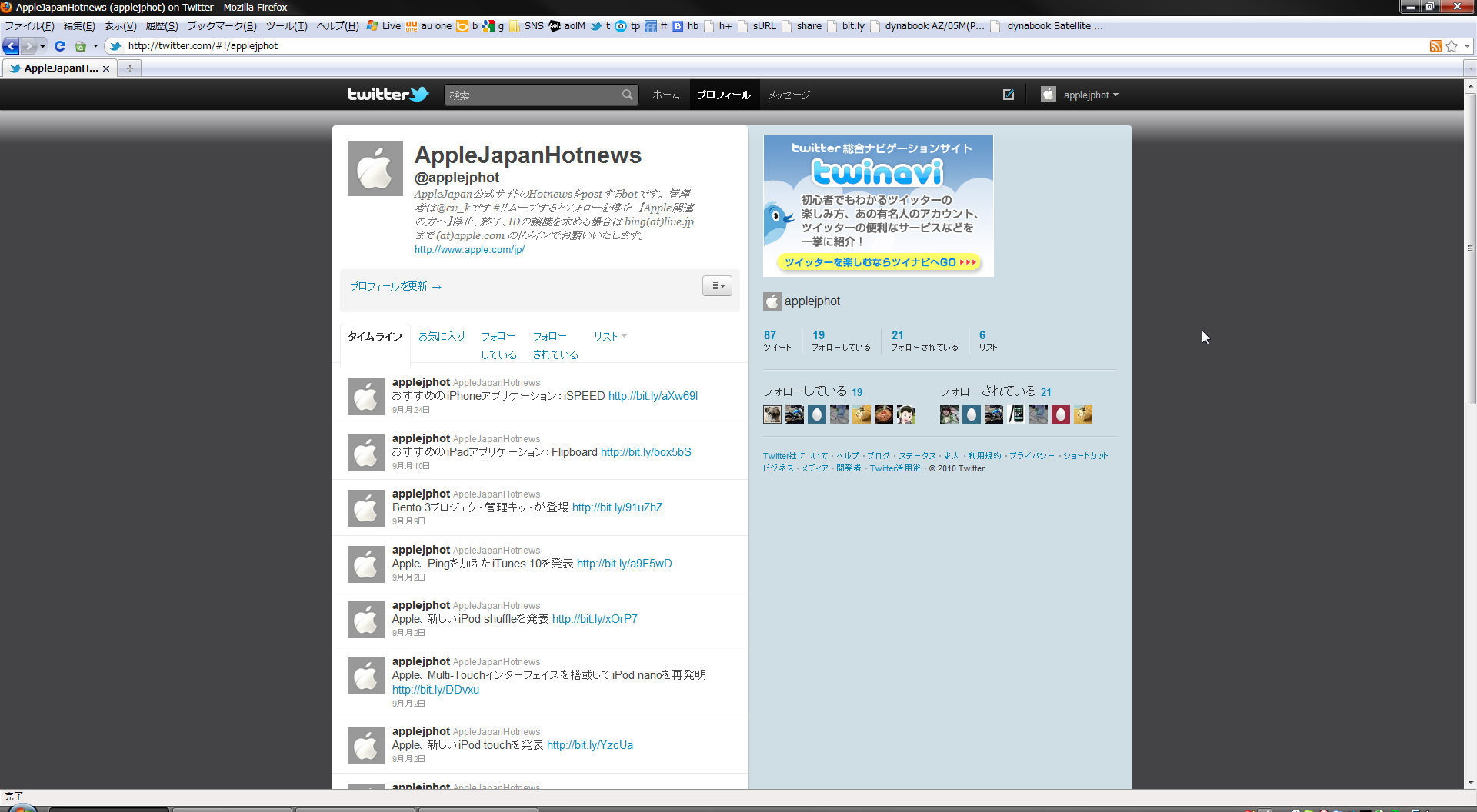Screen dimensions: 1477x812
Task: Open link http://bit.ly/aXw69l
Action: point(653,396)
